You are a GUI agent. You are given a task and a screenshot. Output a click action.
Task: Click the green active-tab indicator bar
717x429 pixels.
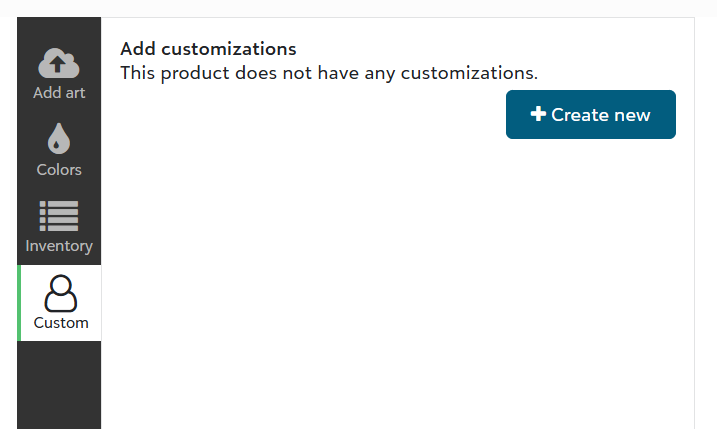coord(20,303)
